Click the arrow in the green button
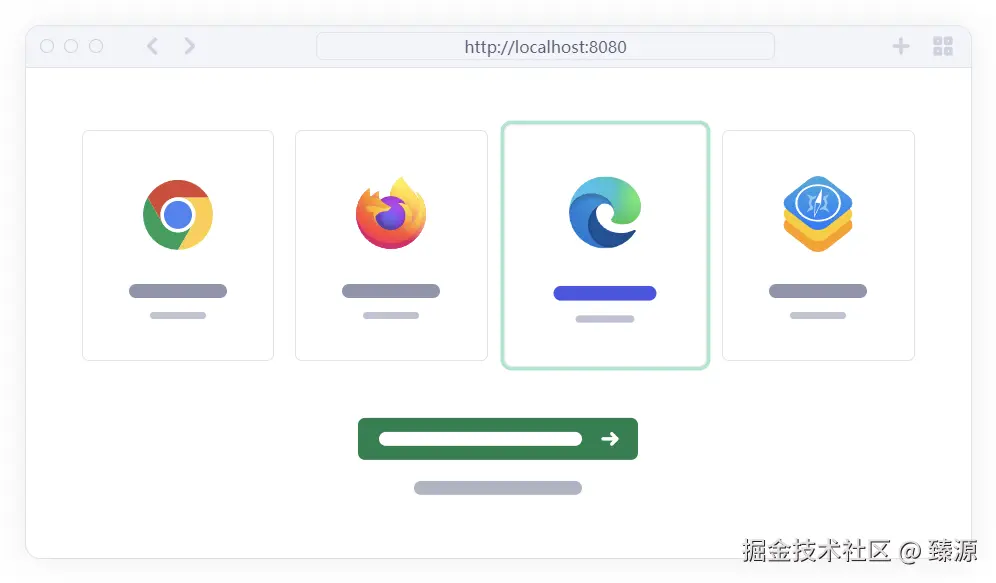The image size is (996, 583). [x=610, y=439]
